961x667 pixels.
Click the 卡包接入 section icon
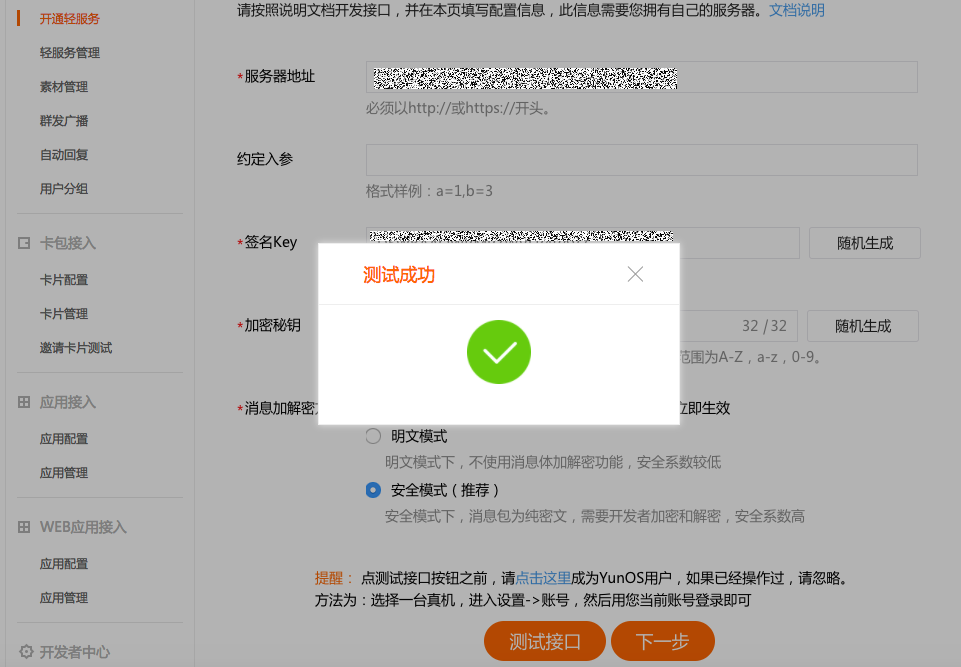[24, 243]
